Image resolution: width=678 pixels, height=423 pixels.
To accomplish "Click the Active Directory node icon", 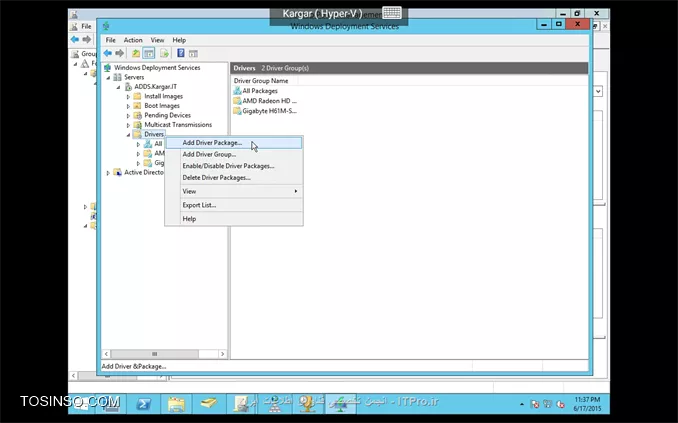I will (117, 172).
